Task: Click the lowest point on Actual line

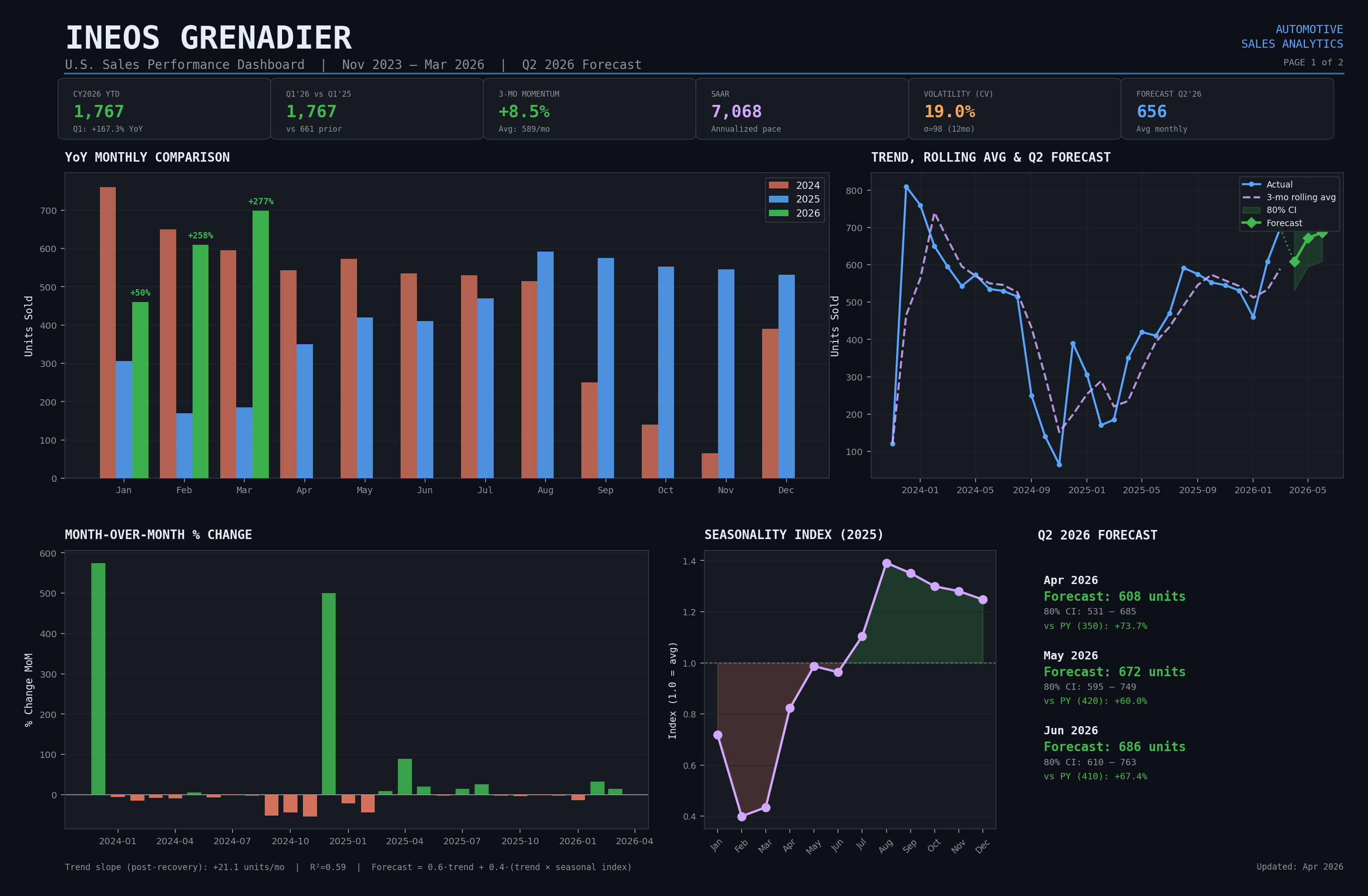Action: (x=1059, y=465)
